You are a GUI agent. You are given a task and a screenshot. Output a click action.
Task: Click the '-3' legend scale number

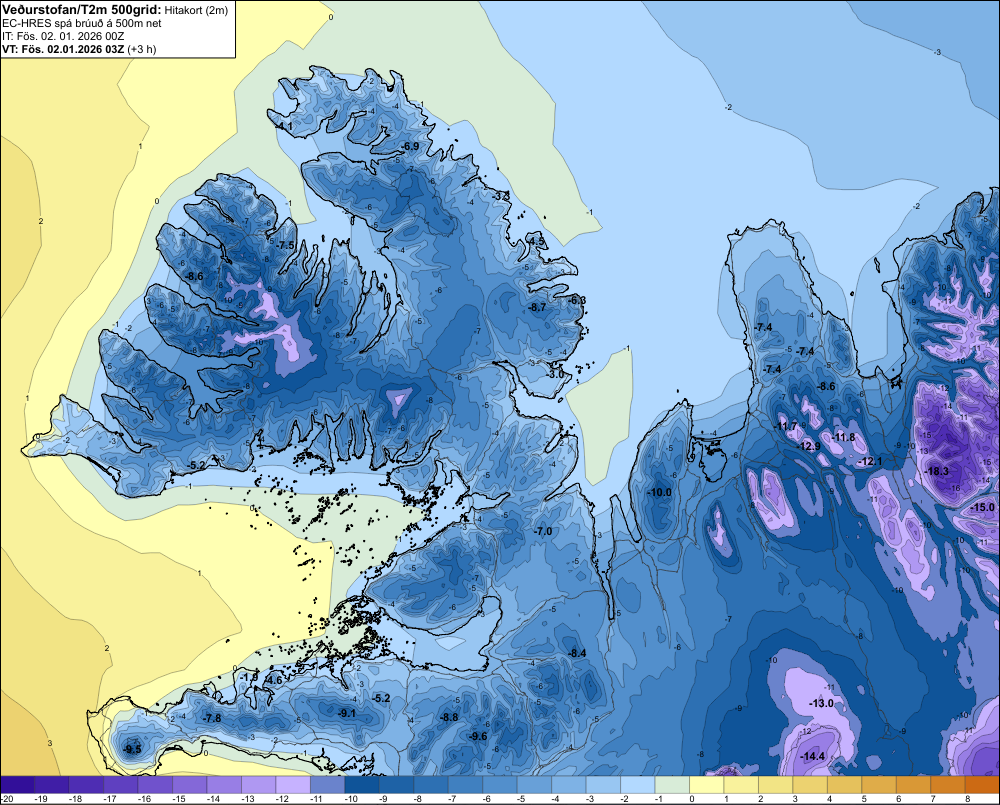(x=589, y=799)
